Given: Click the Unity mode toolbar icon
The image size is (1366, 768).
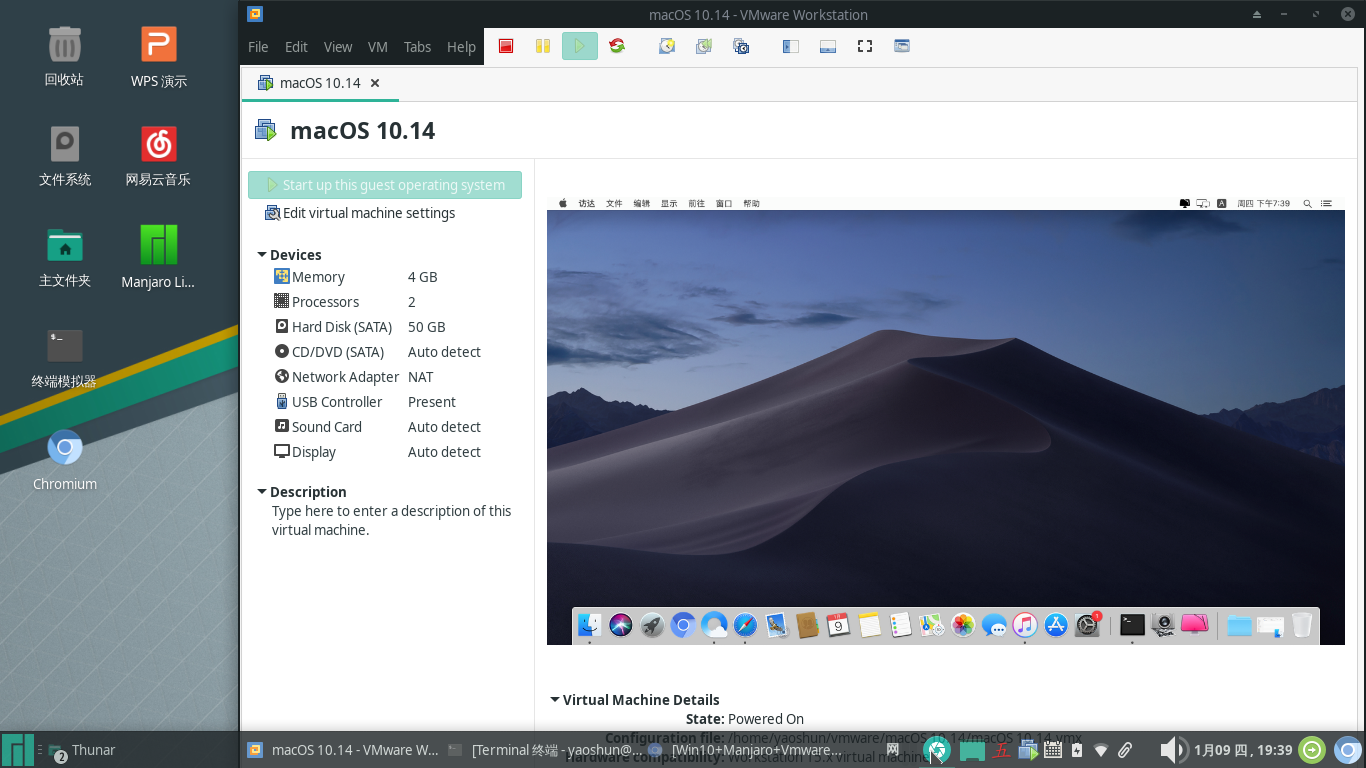Looking at the screenshot, I should pyautogui.click(x=902, y=46).
